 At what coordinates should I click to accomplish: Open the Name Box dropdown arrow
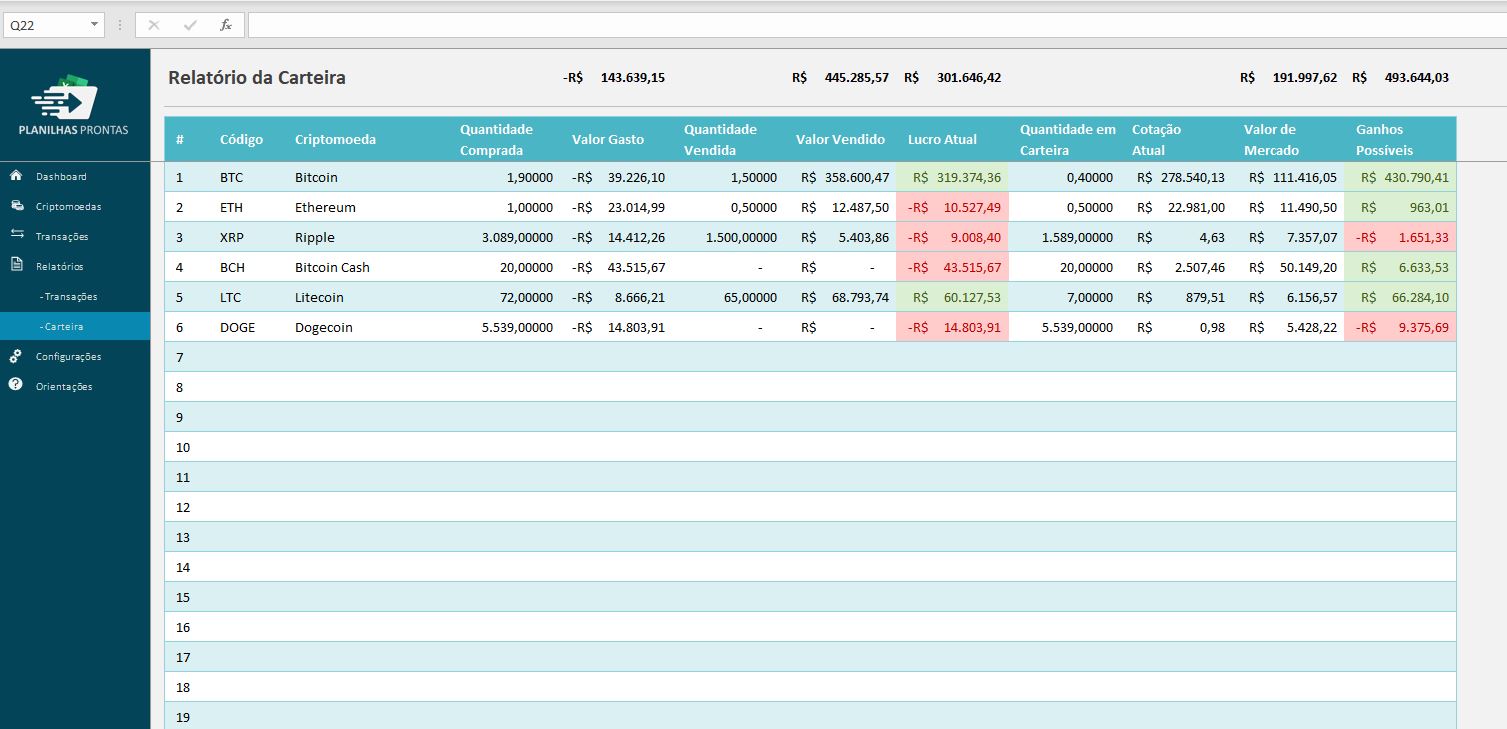[x=95, y=24]
